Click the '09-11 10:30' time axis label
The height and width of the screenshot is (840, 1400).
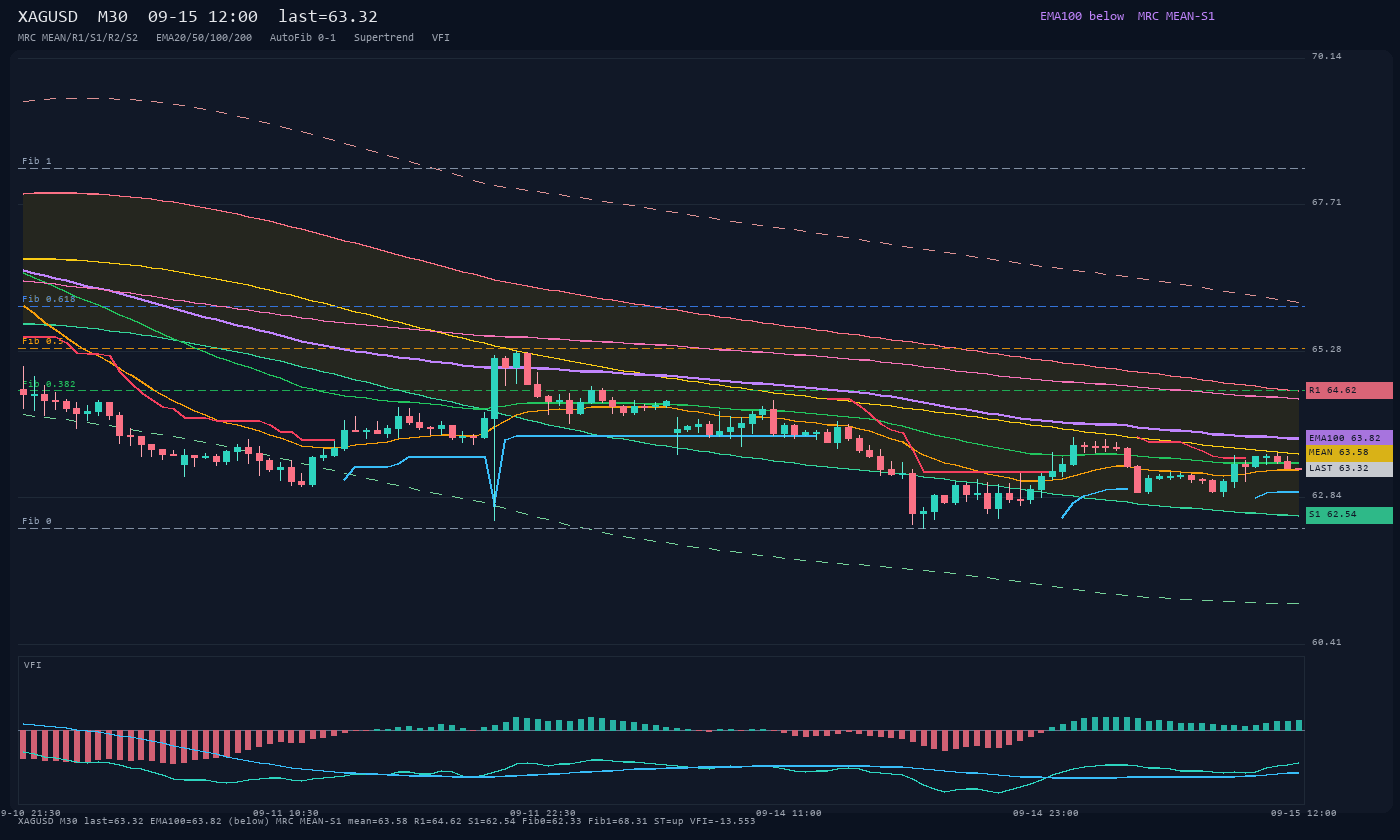(x=286, y=813)
